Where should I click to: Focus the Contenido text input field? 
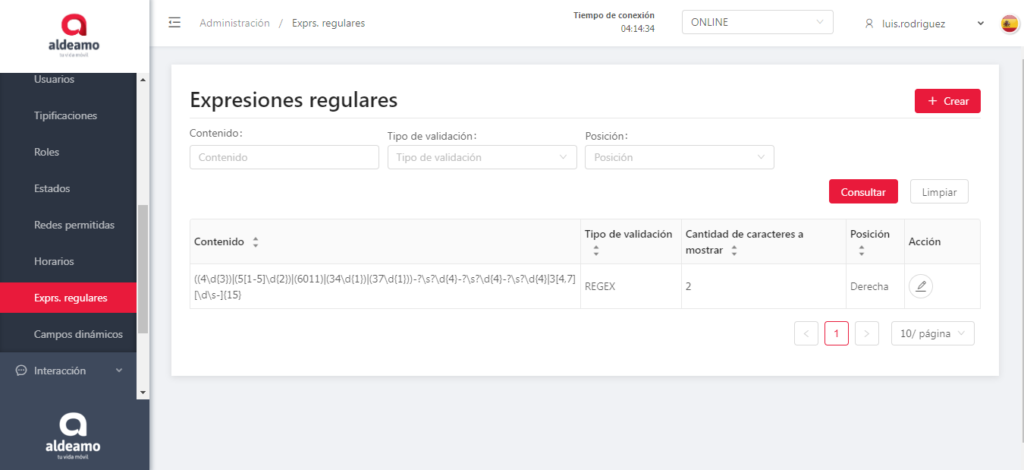(x=284, y=157)
